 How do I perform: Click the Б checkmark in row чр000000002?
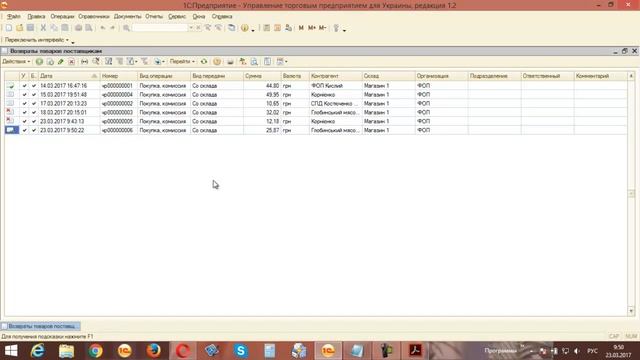pos(33,104)
